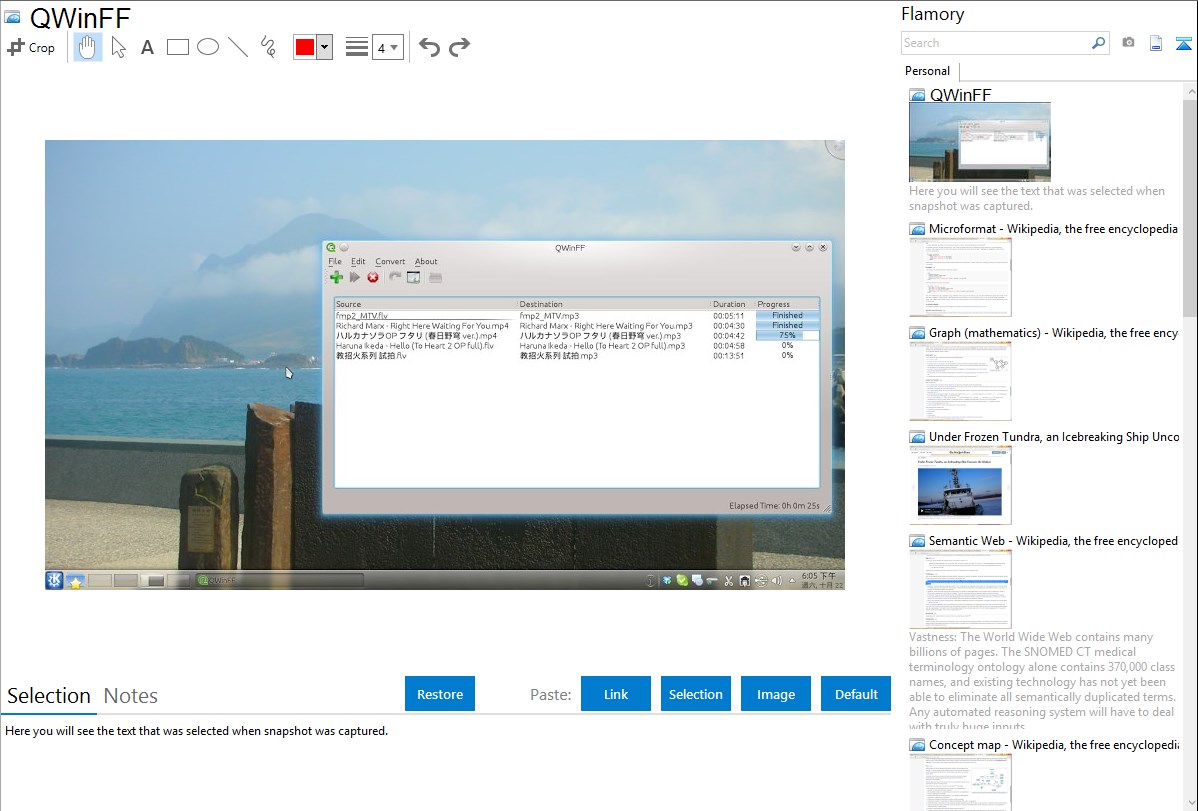Click the camera capture snapshot icon
The image size is (1198, 811).
click(1128, 43)
